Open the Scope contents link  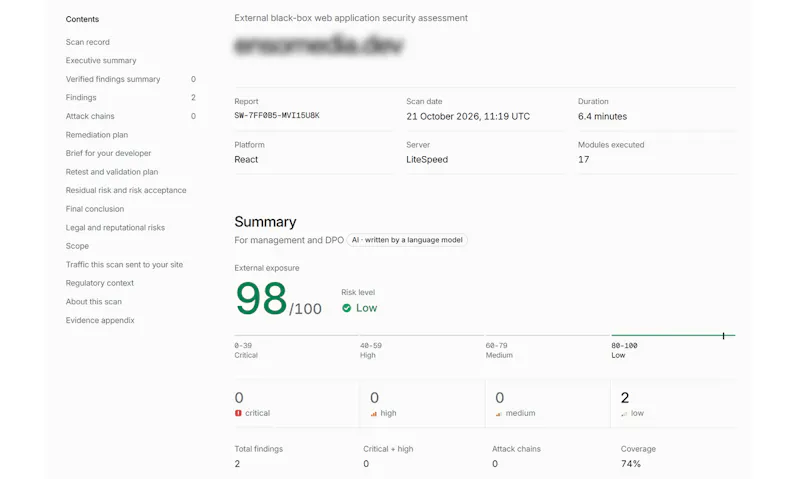pyautogui.click(x=77, y=246)
